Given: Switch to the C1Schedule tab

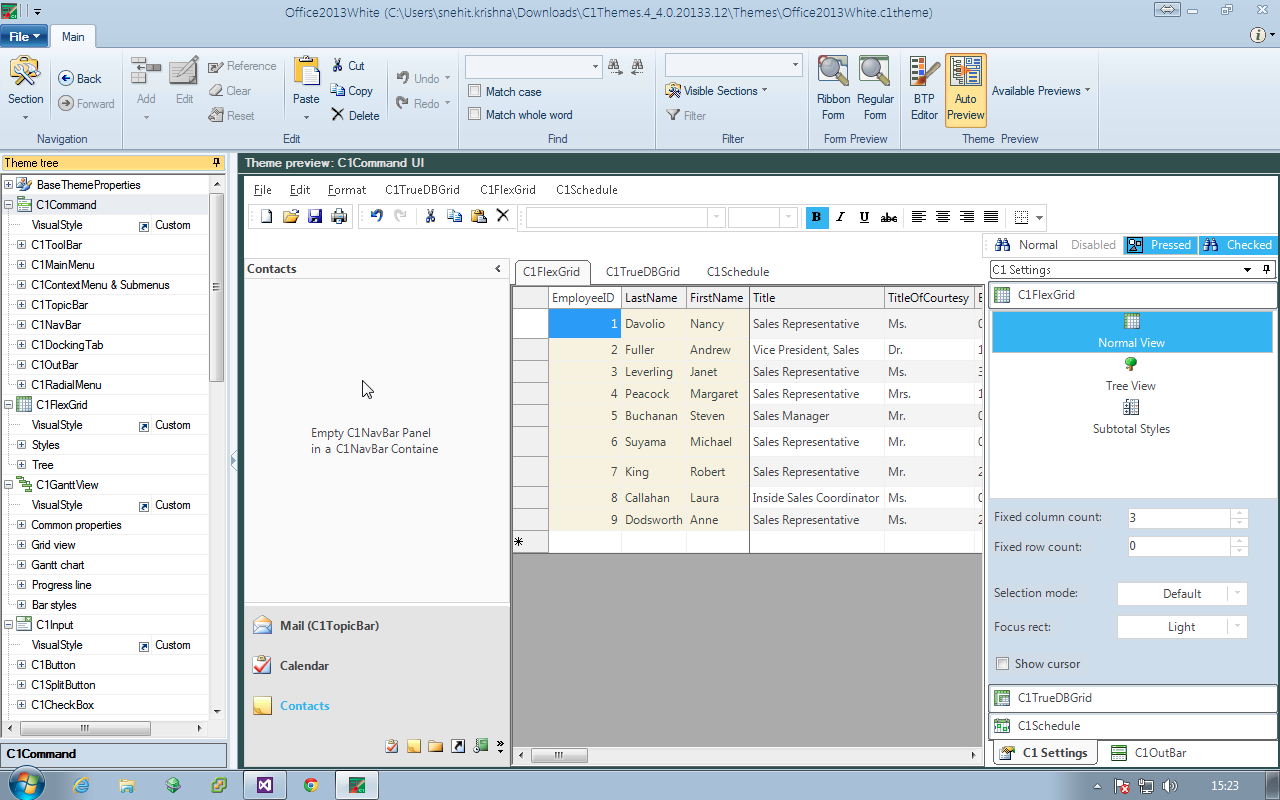Looking at the screenshot, I should click(738, 272).
